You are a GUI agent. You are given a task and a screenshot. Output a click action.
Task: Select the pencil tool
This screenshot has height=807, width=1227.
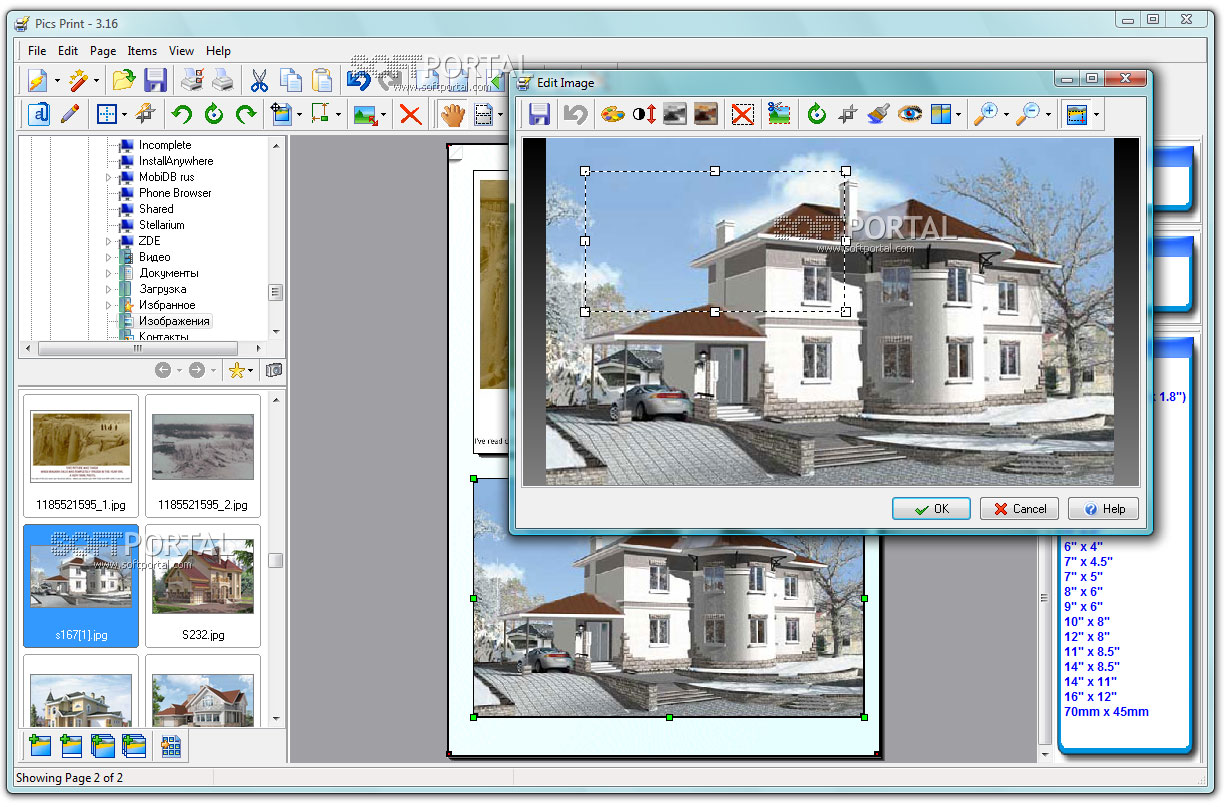coord(70,114)
